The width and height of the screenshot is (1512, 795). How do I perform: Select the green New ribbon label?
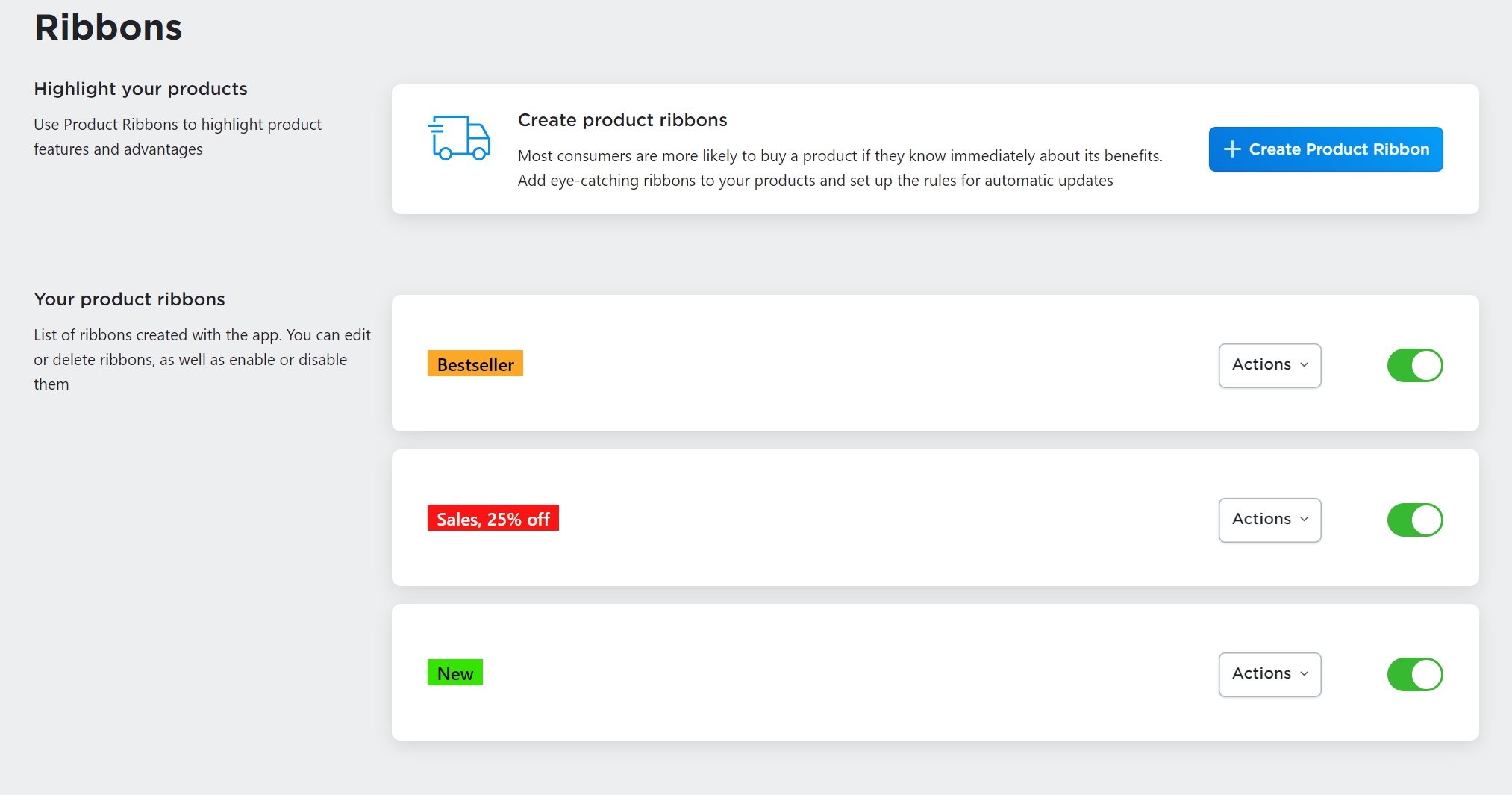tap(454, 673)
